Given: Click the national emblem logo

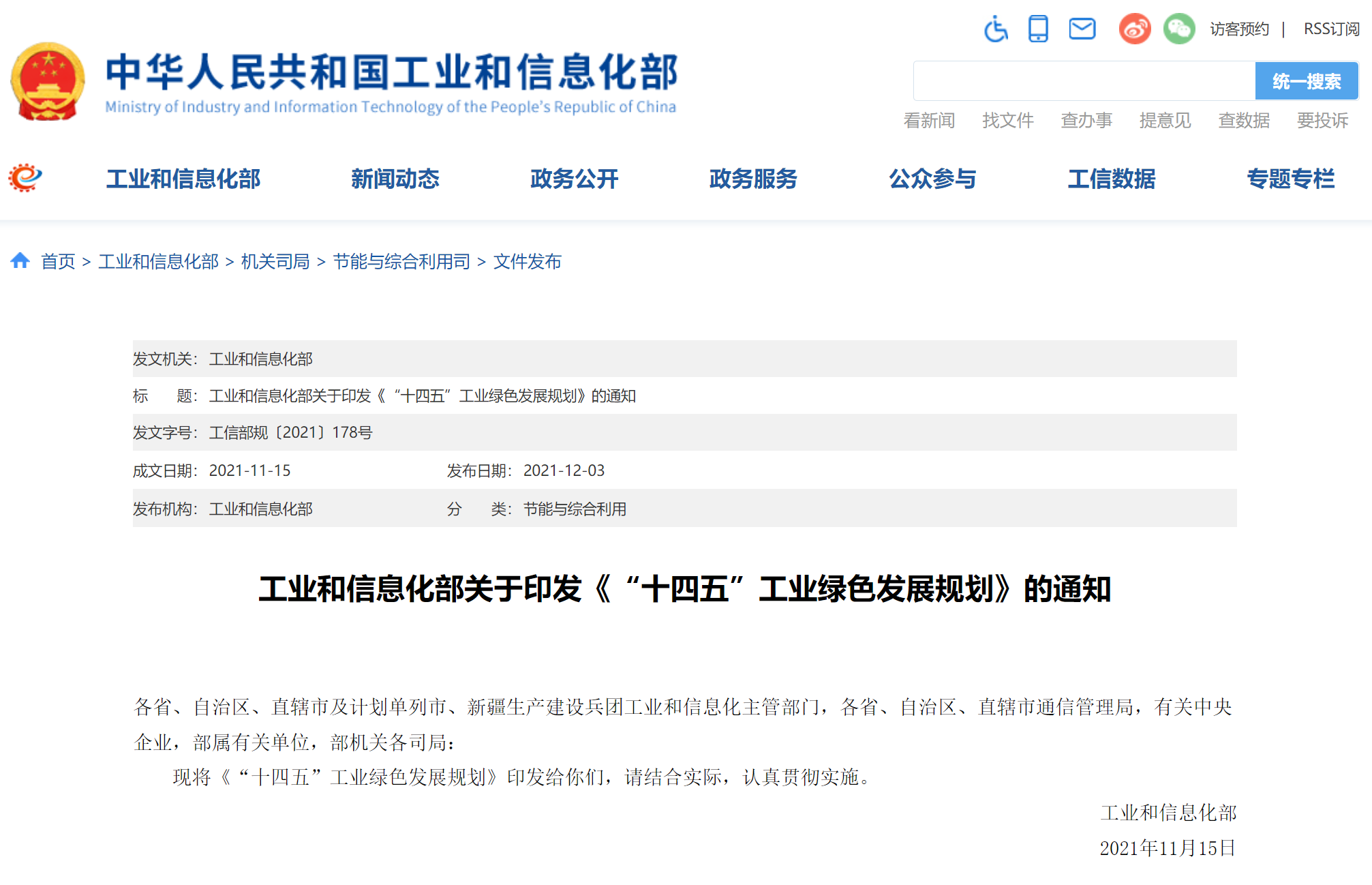Looking at the screenshot, I should click(48, 82).
